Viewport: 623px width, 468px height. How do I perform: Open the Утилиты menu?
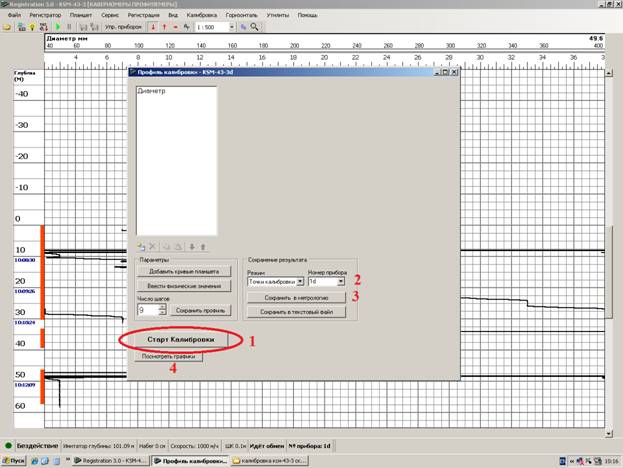click(278, 15)
